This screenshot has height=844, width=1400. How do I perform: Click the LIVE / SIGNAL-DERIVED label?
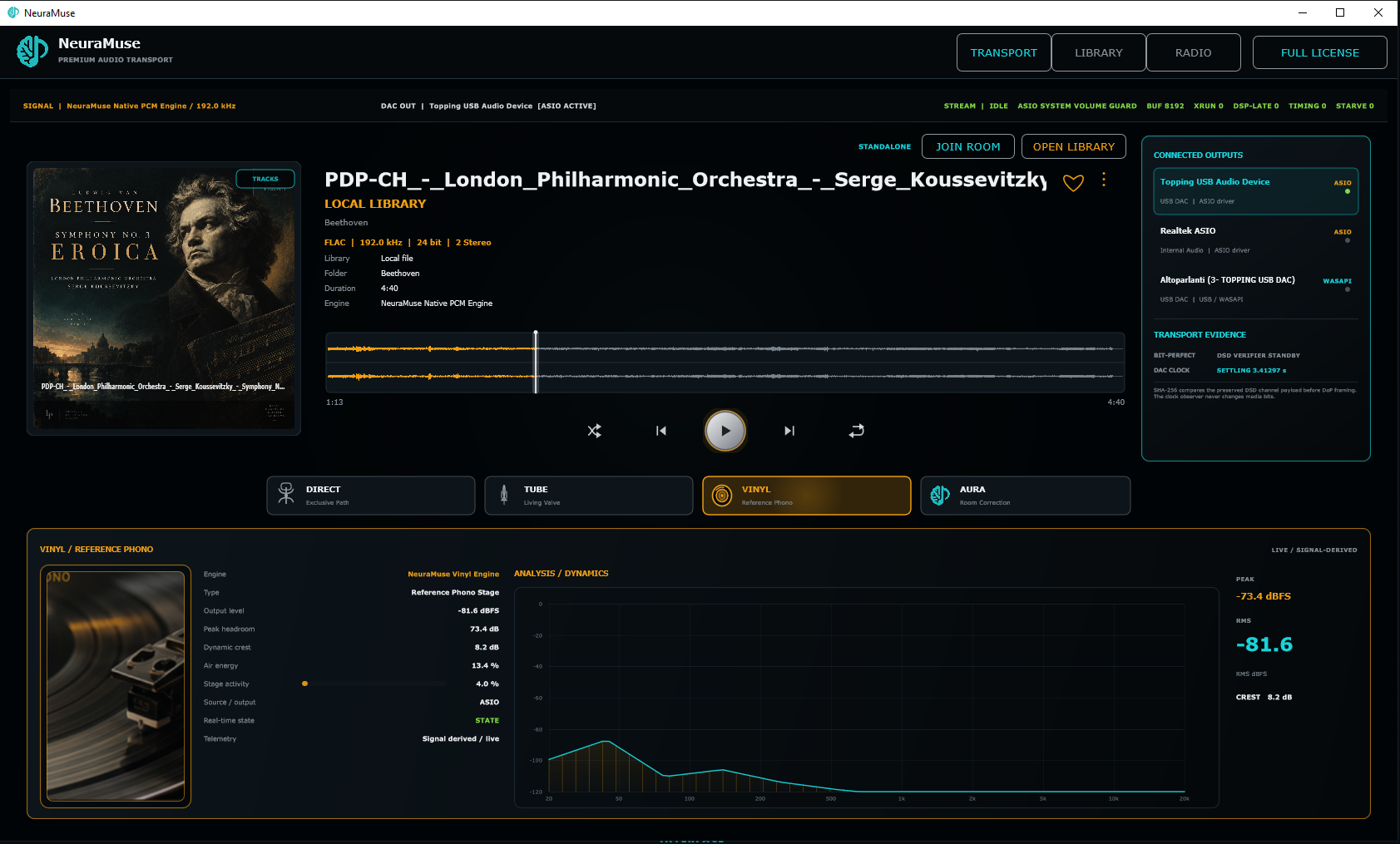1314,550
